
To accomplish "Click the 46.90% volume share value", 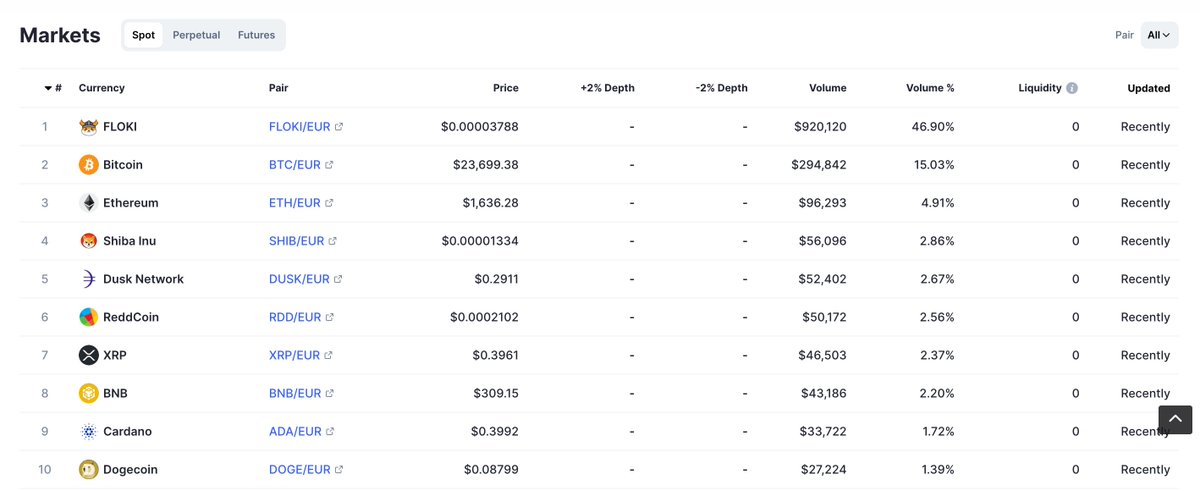I will [x=931, y=127].
